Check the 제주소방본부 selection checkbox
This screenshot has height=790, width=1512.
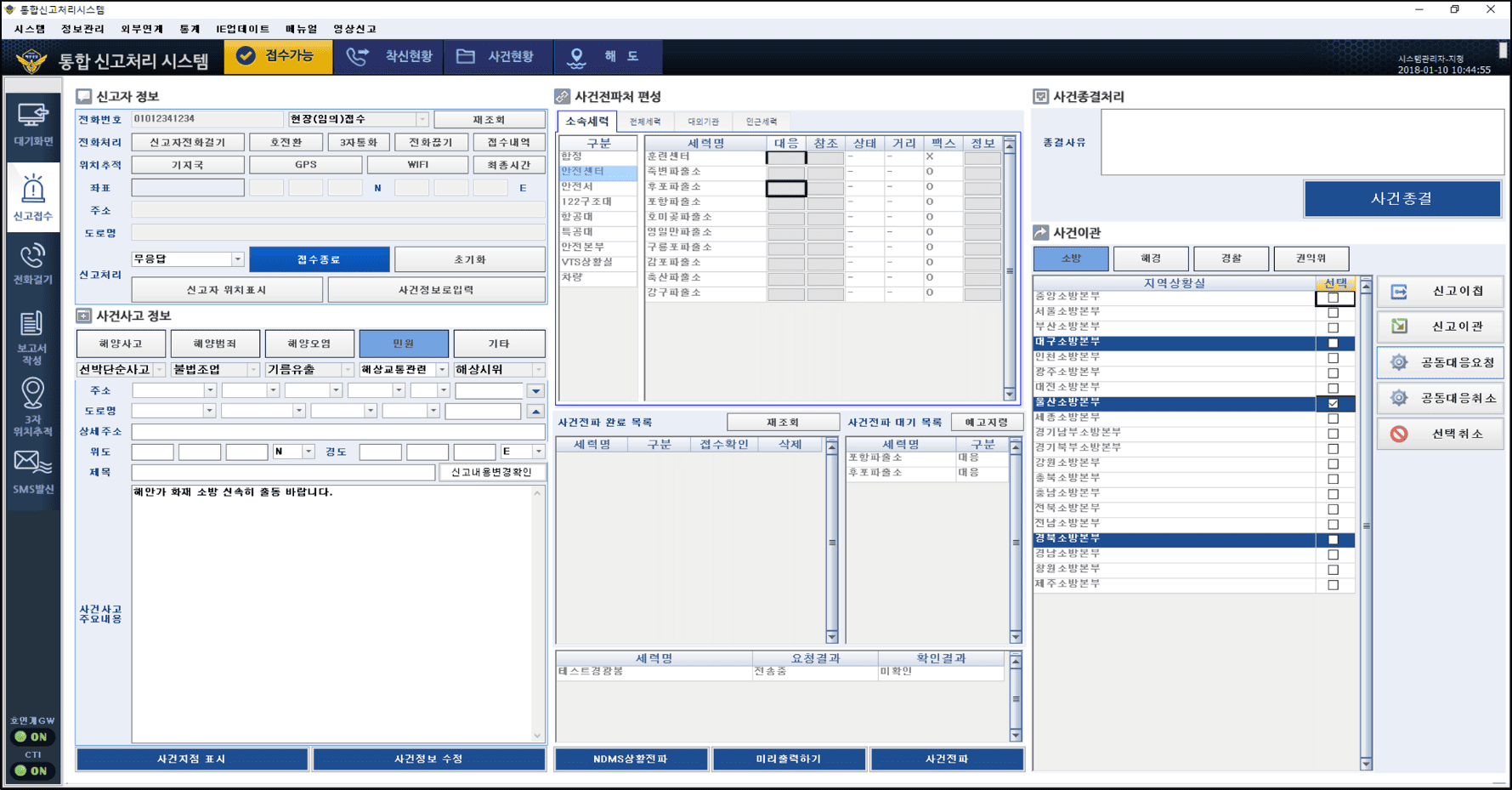tap(1333, 585)
